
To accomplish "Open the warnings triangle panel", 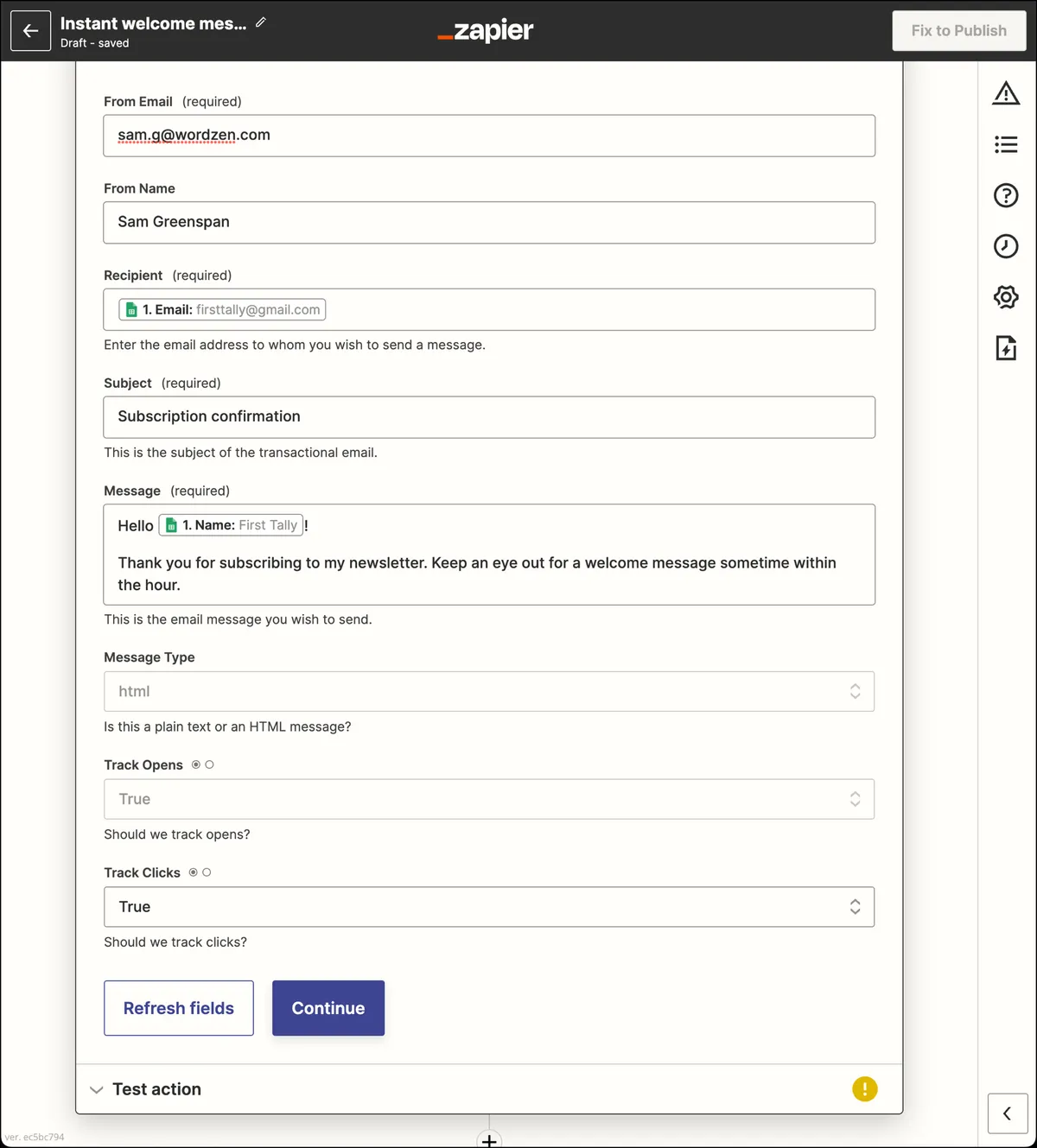I will point(1006,93).
